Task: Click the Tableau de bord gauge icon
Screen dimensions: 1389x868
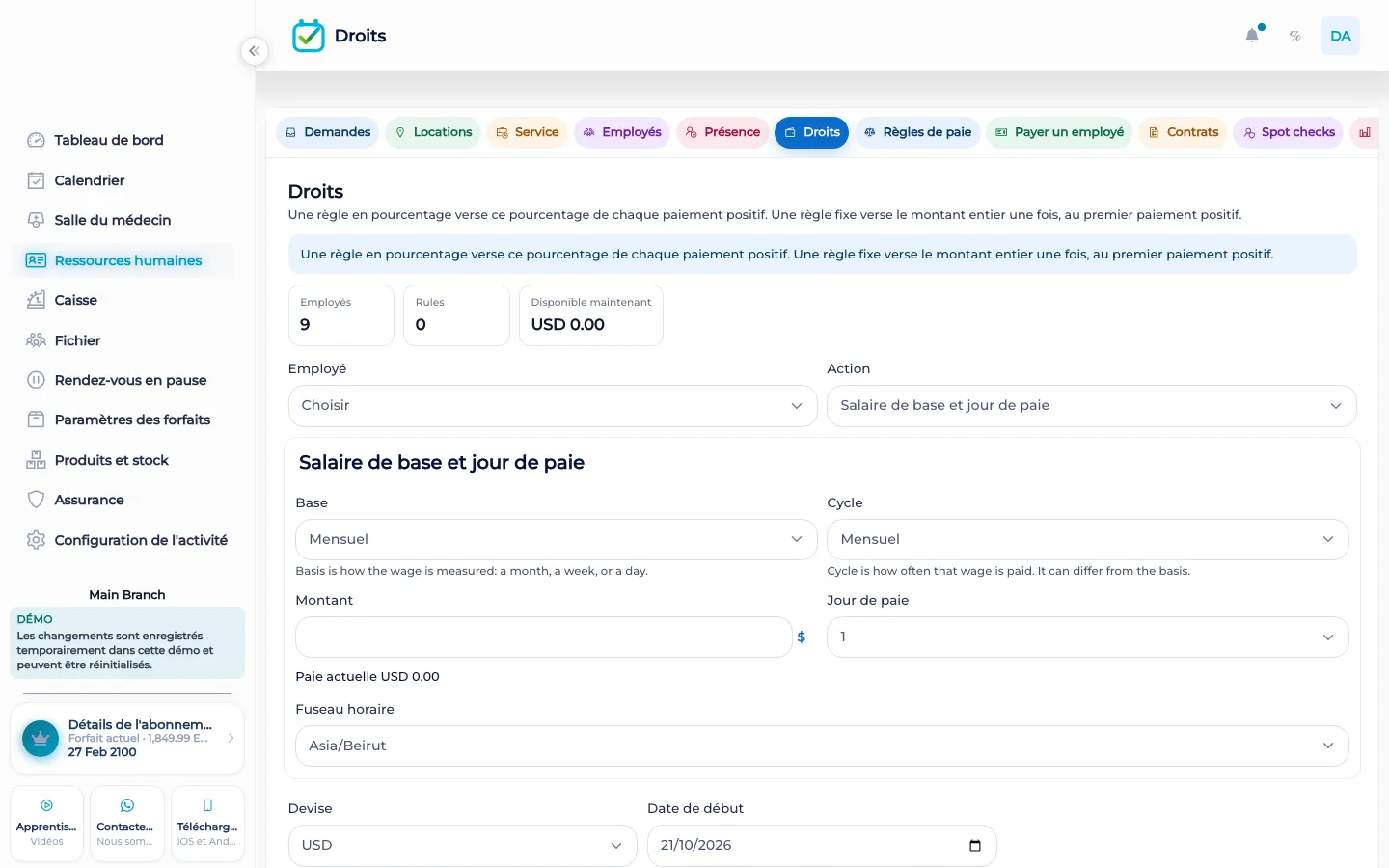Action: 36,140
